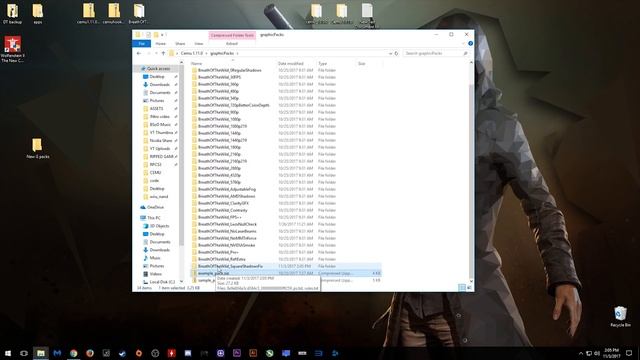640x360 pixels.
Task: Open pinned Desktop under Quick access
Action: point(157,77)
